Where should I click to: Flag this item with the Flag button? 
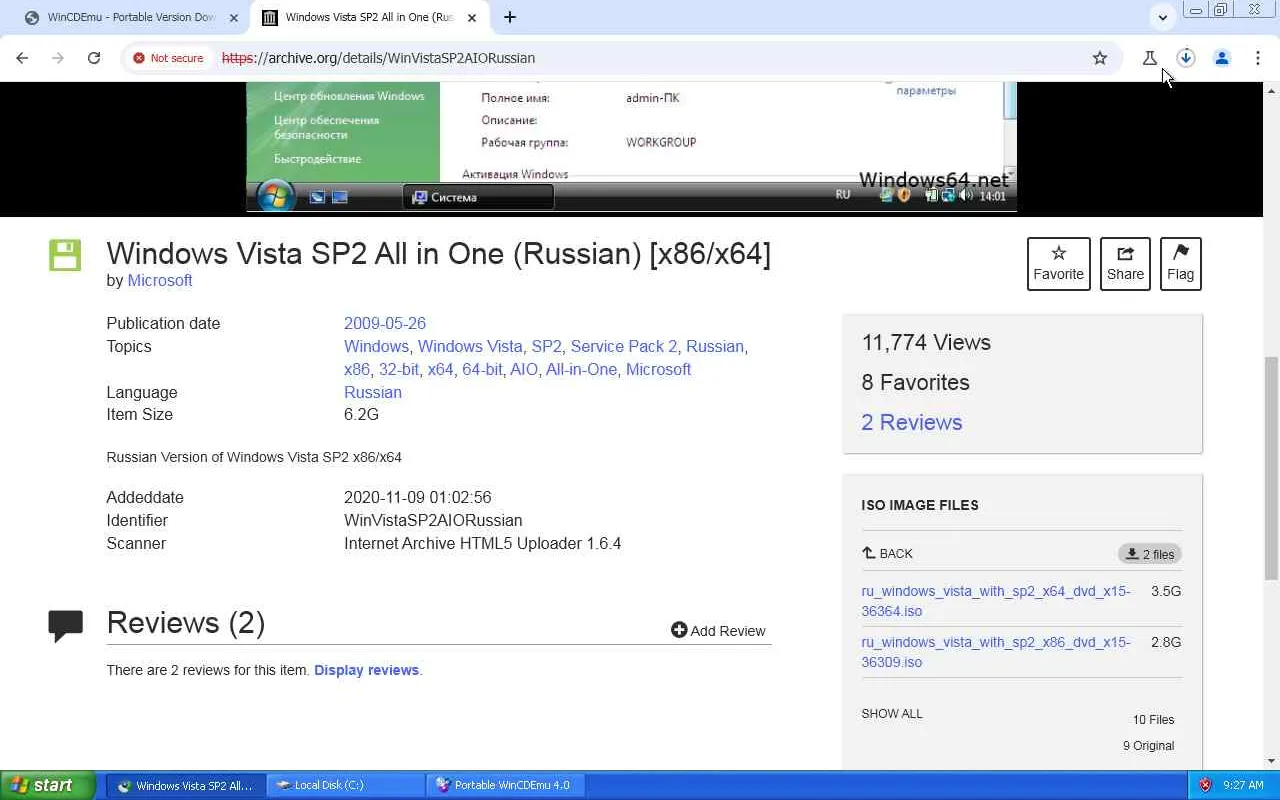point(1180,264)
